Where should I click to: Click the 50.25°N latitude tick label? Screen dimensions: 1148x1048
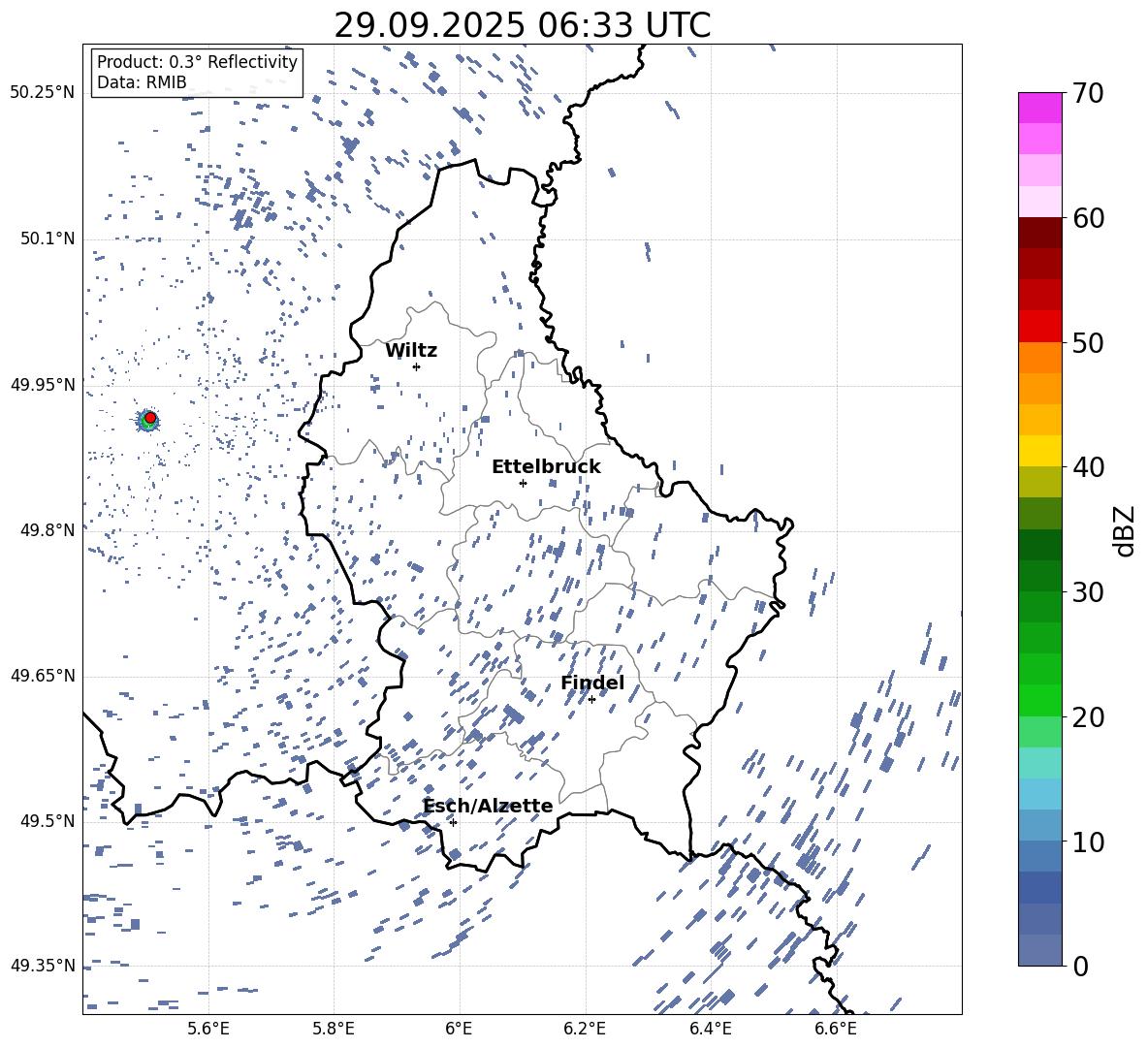coord(43,93)
